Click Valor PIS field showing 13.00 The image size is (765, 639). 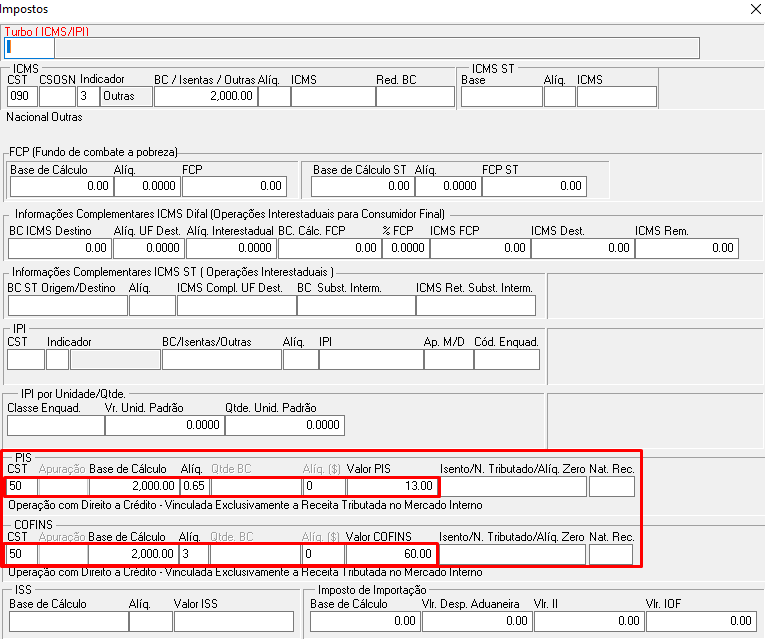pyautogui.click(x=392, y=486)
